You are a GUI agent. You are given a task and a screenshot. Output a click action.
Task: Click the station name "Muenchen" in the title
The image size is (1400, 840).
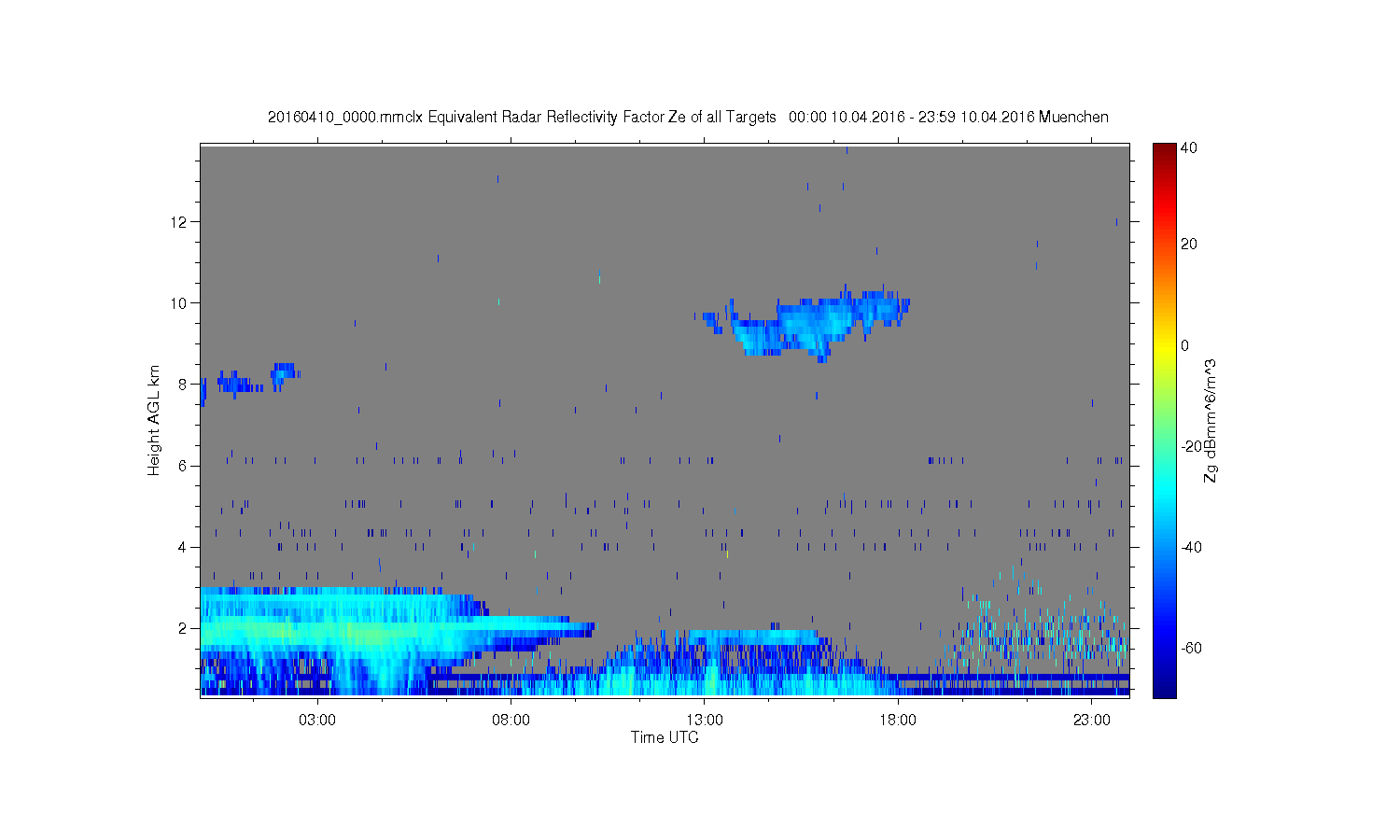(1073, 118)
